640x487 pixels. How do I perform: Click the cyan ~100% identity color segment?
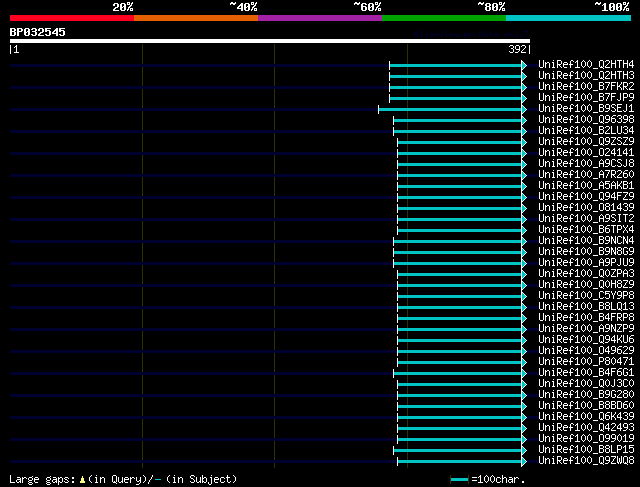click(x=569, y=18)
